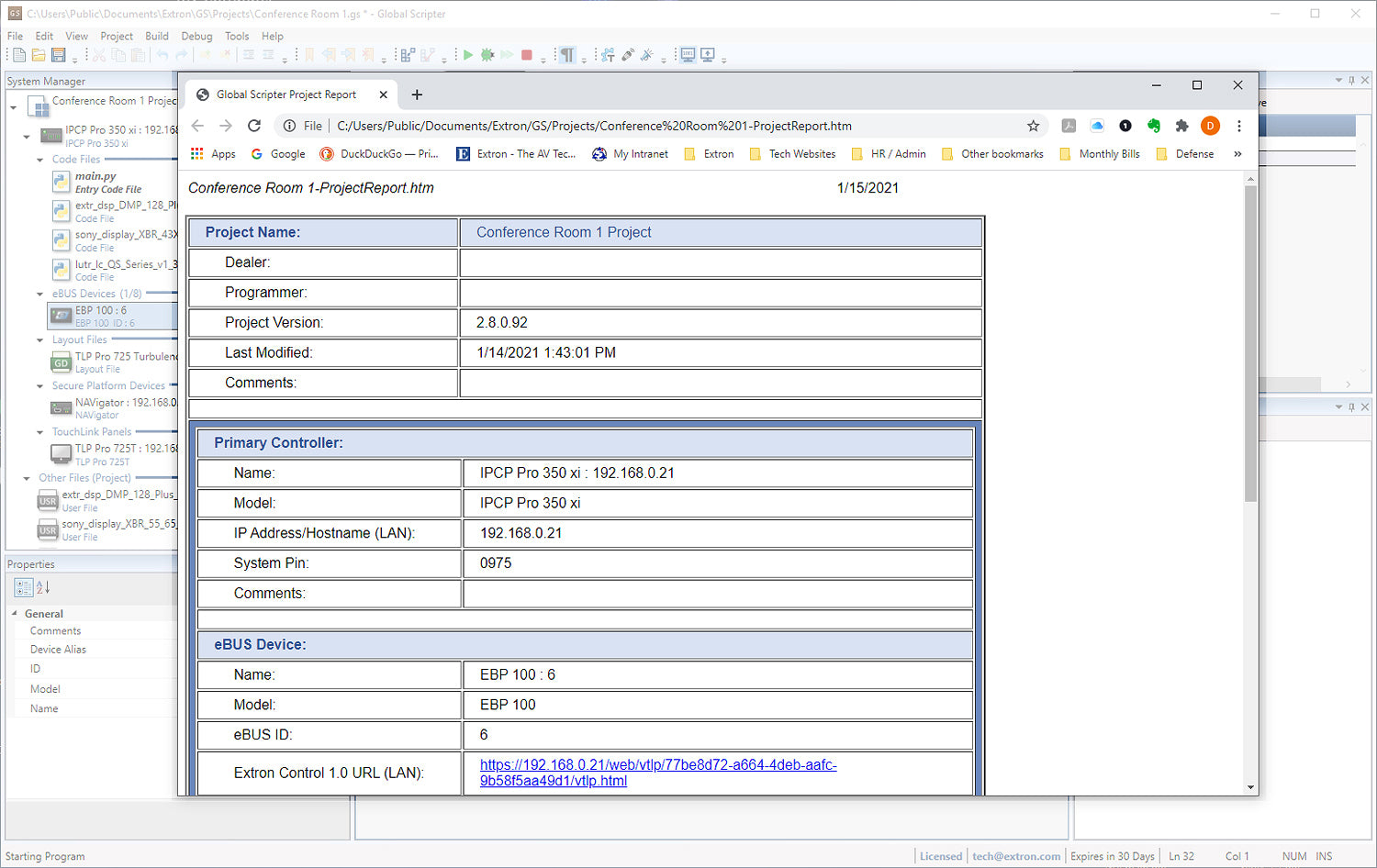Open the Project menu
The image size is (1377, 868).
click(x=117, y=37)
